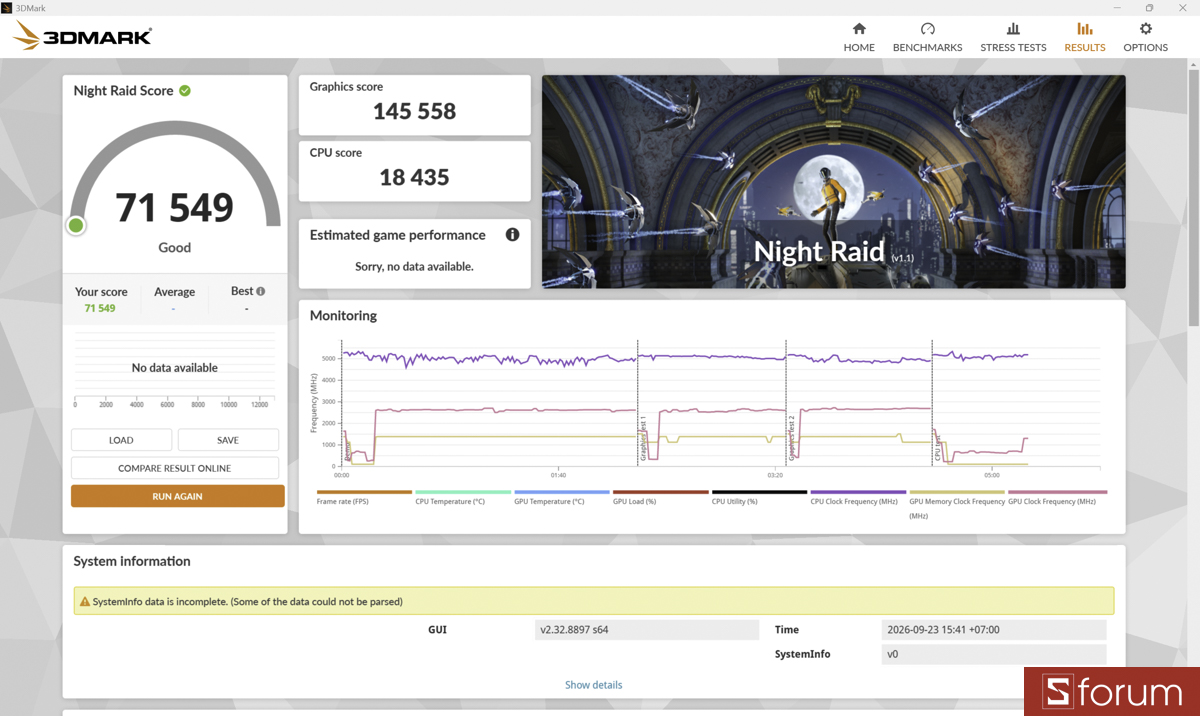The image size is (1200, 716).
Task: Click the GUI version v2.32.8897 s64
Action: tap(648, 630)
